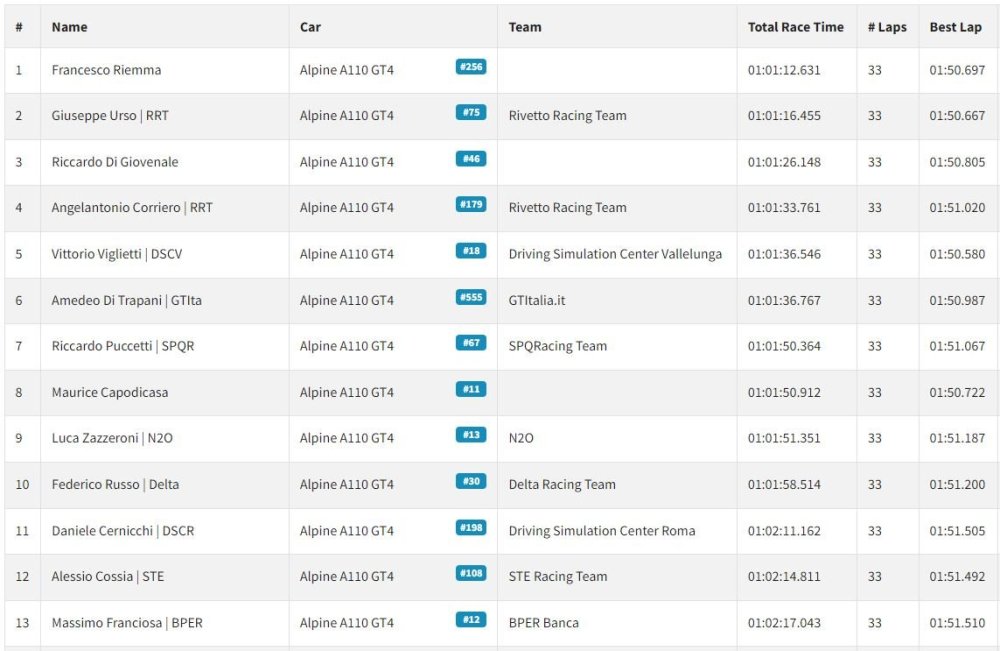
Task: Select driver name Riccardo Puccetti | SPQR
Action: point(123,346)
